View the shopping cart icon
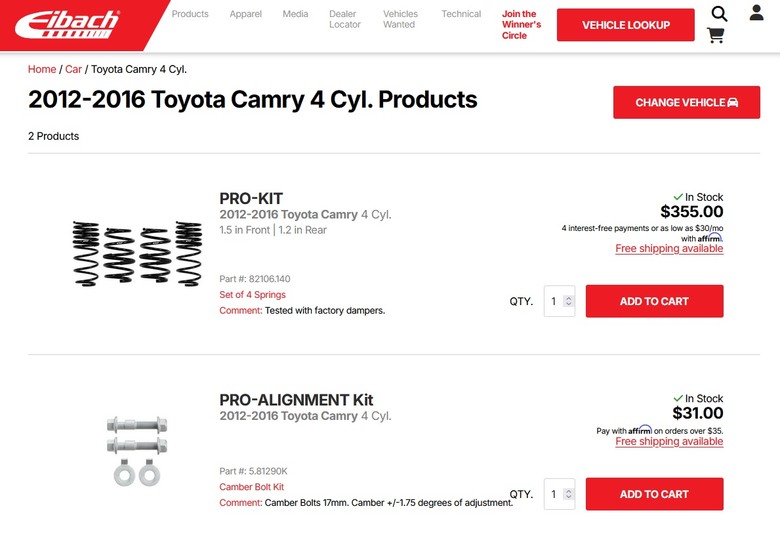Screen dimensions: 780x540 [x=715, y=35]
